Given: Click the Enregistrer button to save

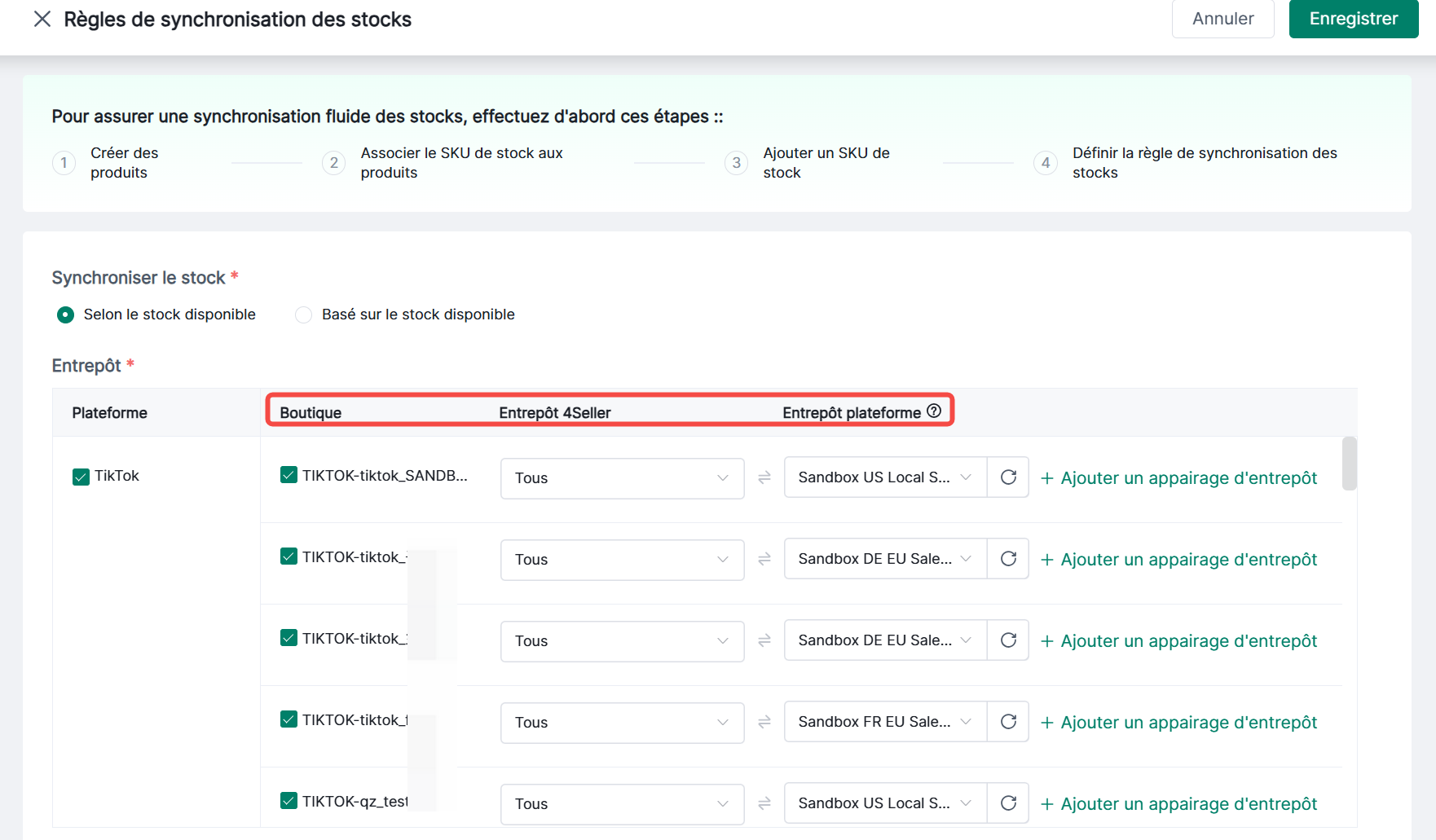Looking at the screenshot, I should click(x=1353, y=19).
